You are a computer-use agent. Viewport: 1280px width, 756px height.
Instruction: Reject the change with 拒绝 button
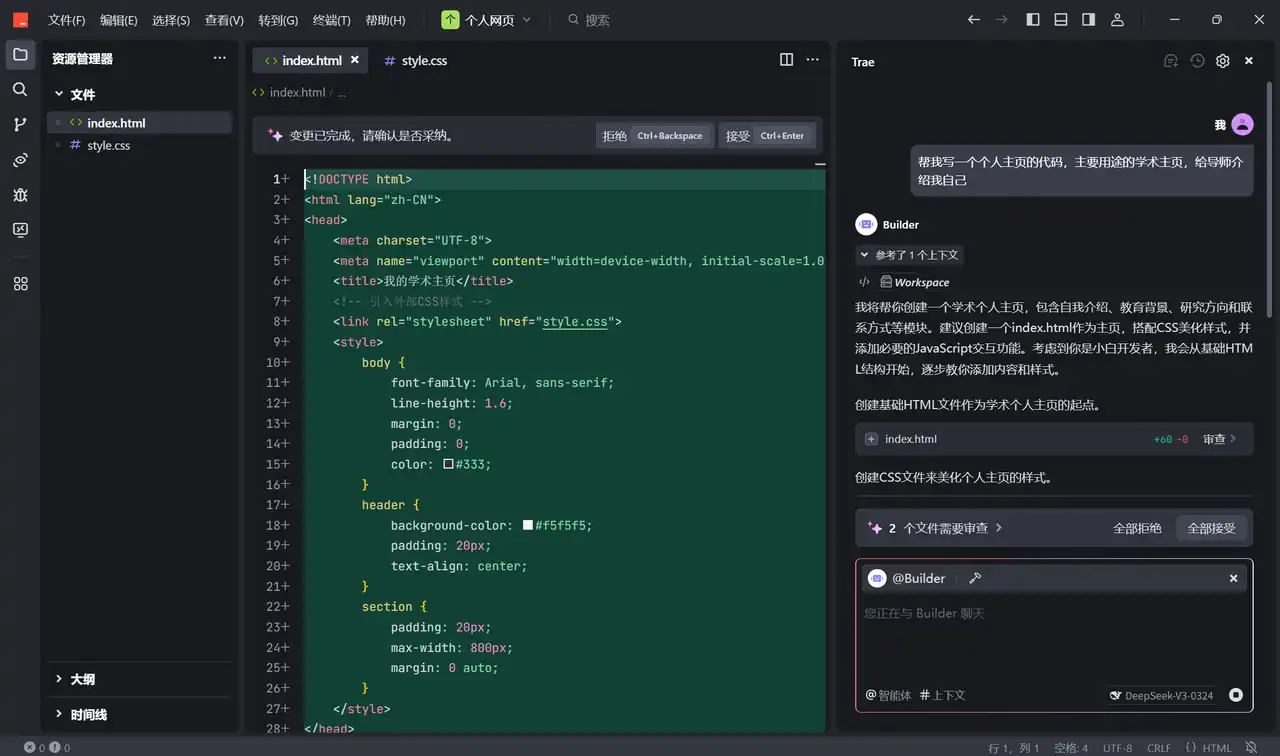[654, 136]
